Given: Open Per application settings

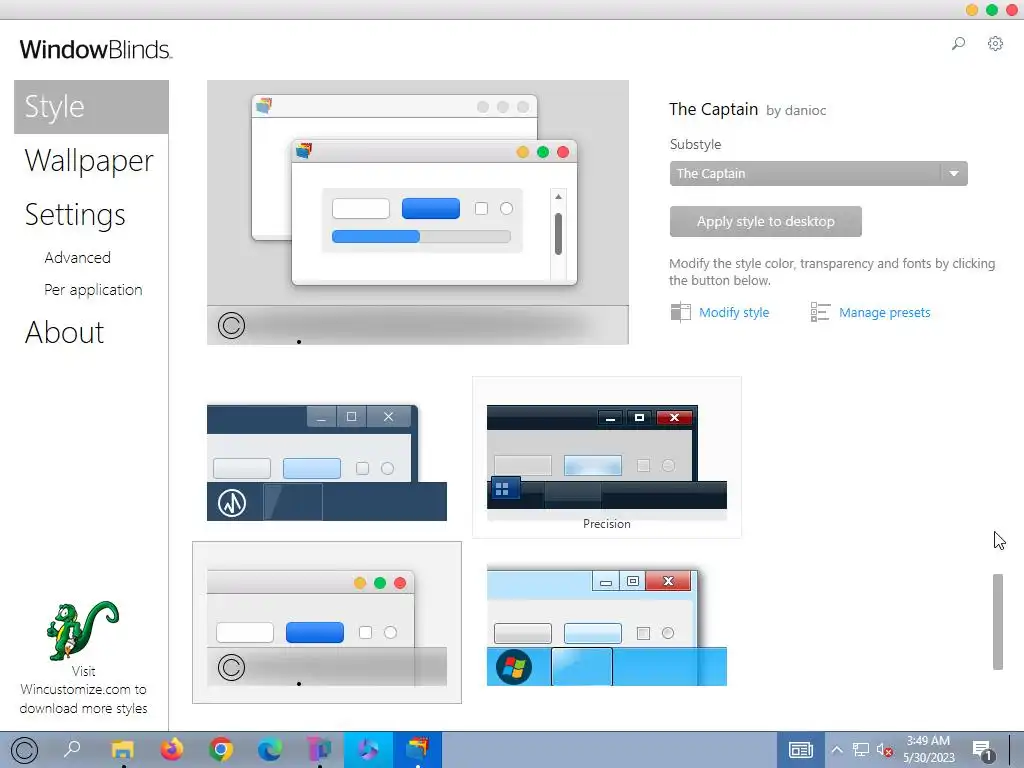Looking at the screenshot, I should pos(93,289).
